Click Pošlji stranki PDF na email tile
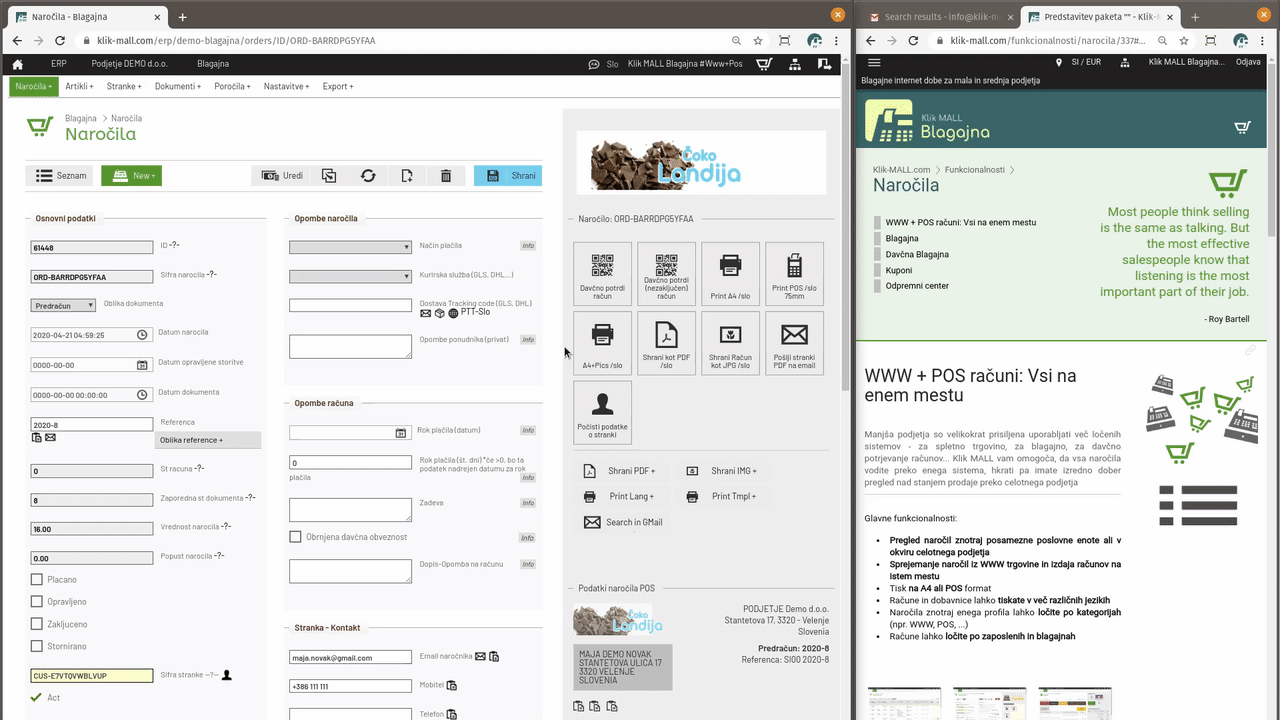 pos(794,343)
